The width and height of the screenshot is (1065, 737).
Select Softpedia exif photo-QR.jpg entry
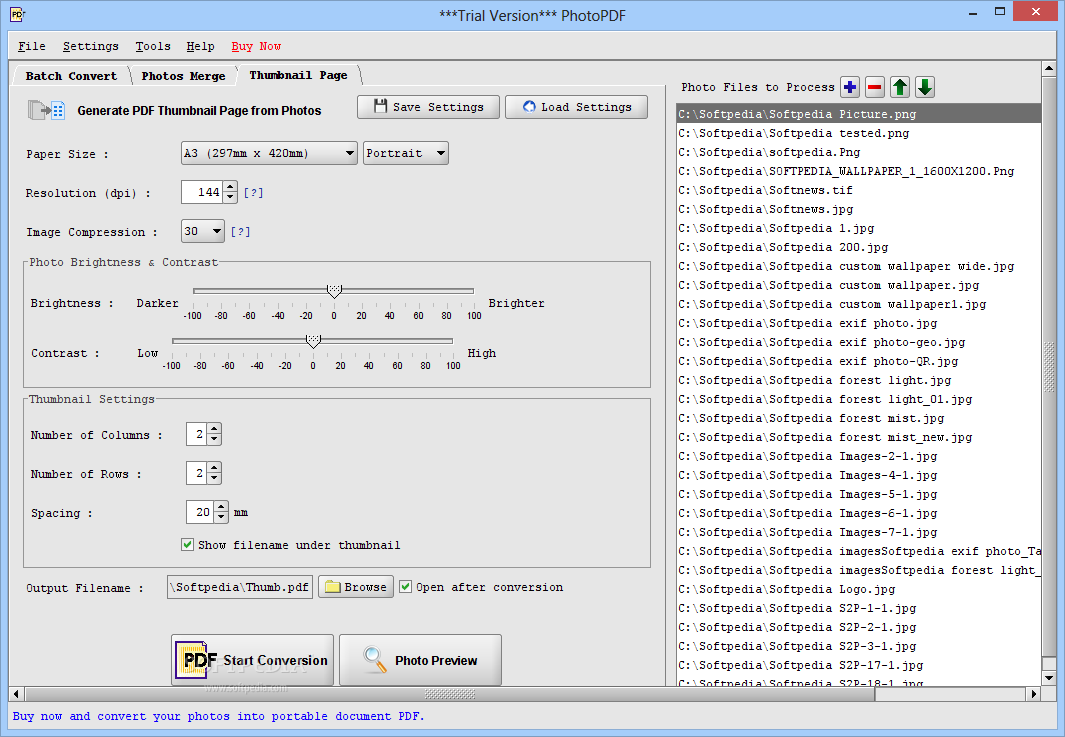pos(859,361)
